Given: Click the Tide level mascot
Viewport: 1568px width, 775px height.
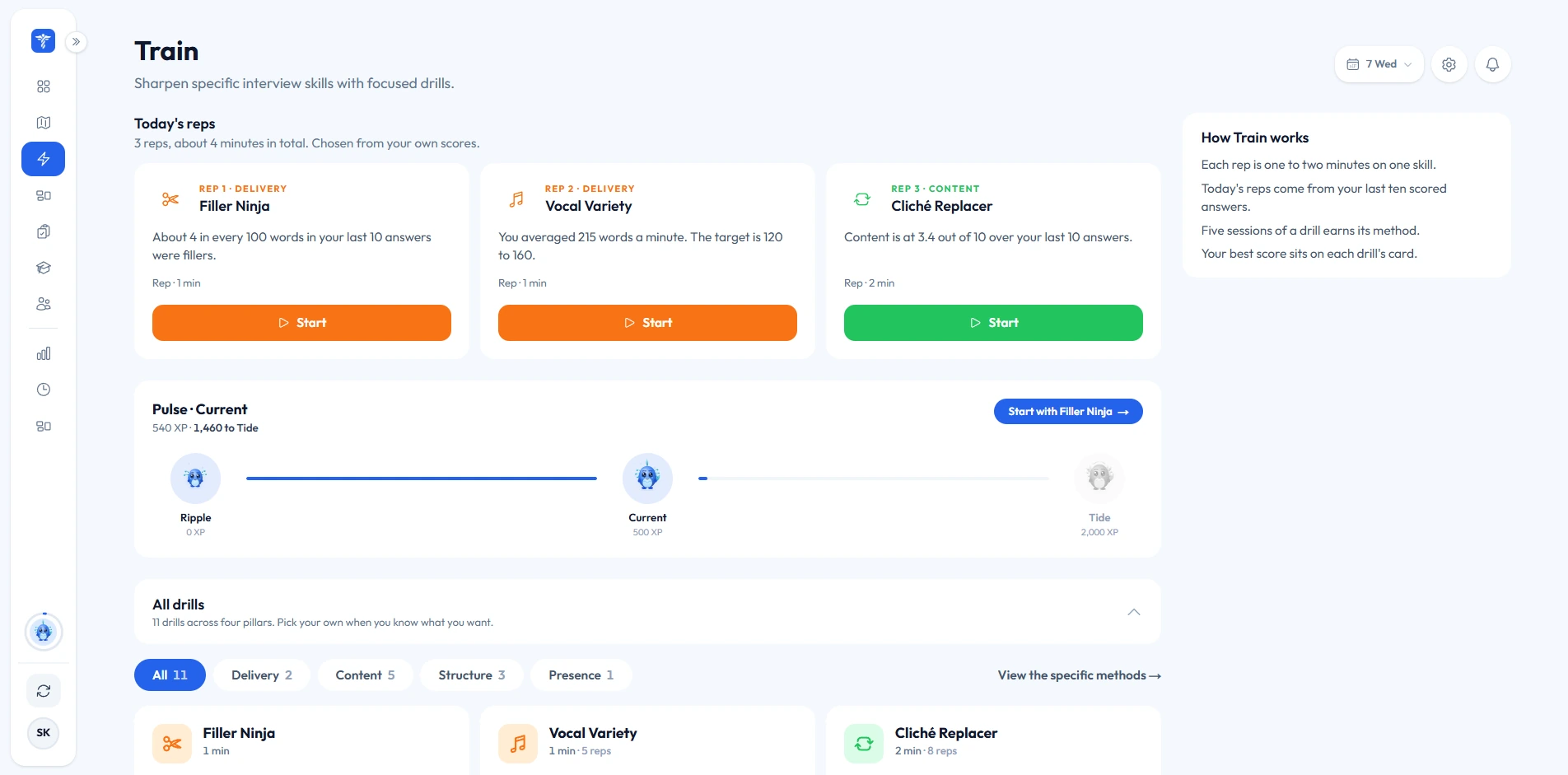Looking at the screenshot, I should [1099, 479].
